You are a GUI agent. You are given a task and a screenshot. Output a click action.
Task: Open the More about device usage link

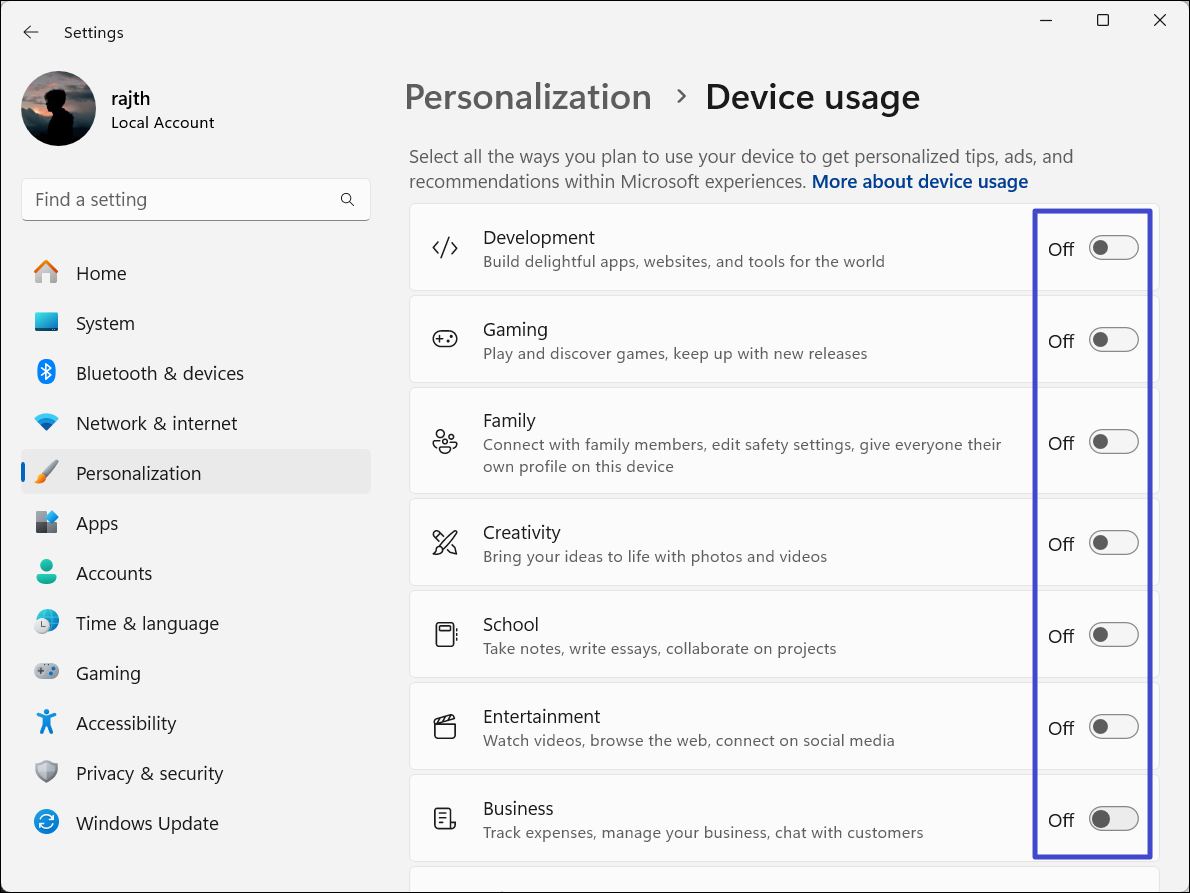point(919,182)
